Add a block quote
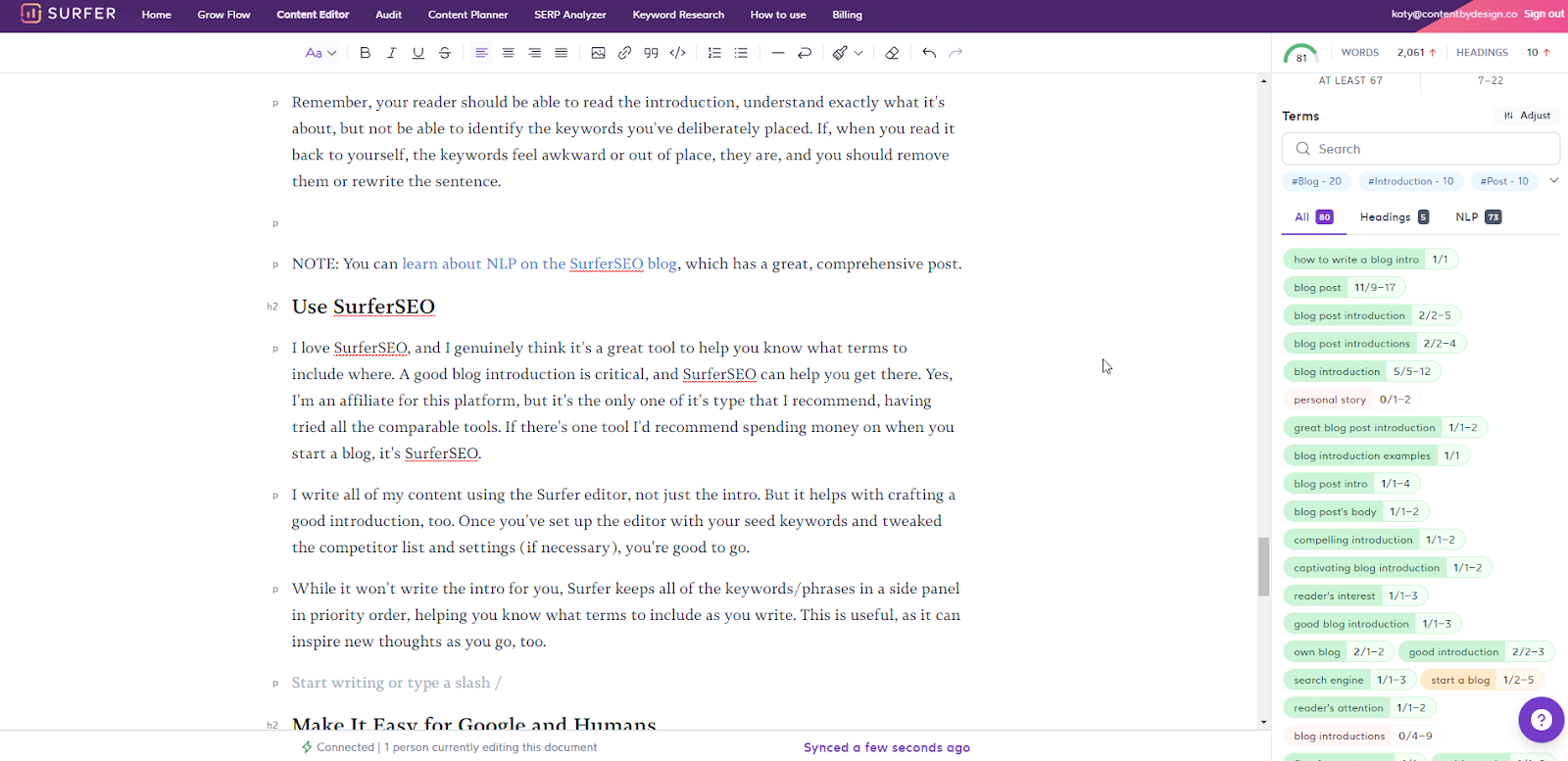 651,53
